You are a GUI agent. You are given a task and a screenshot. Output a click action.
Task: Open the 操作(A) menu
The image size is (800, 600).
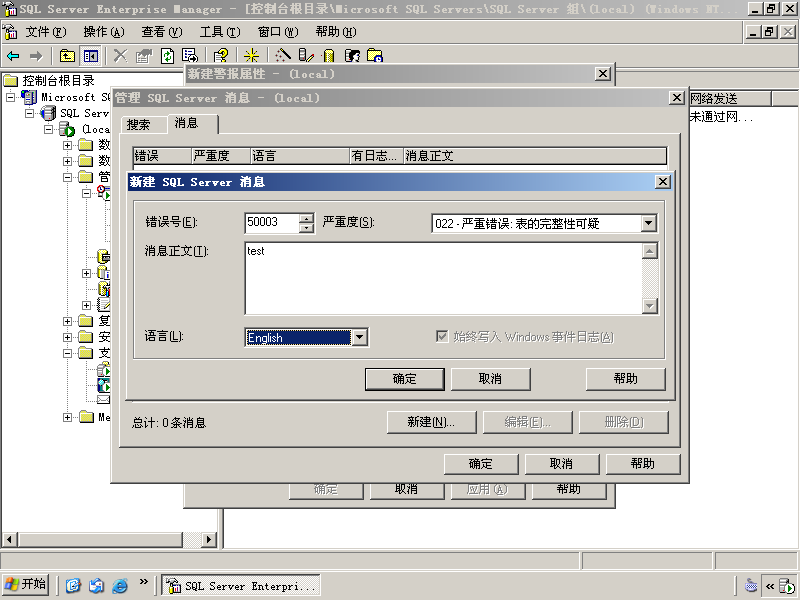[104, 32]
